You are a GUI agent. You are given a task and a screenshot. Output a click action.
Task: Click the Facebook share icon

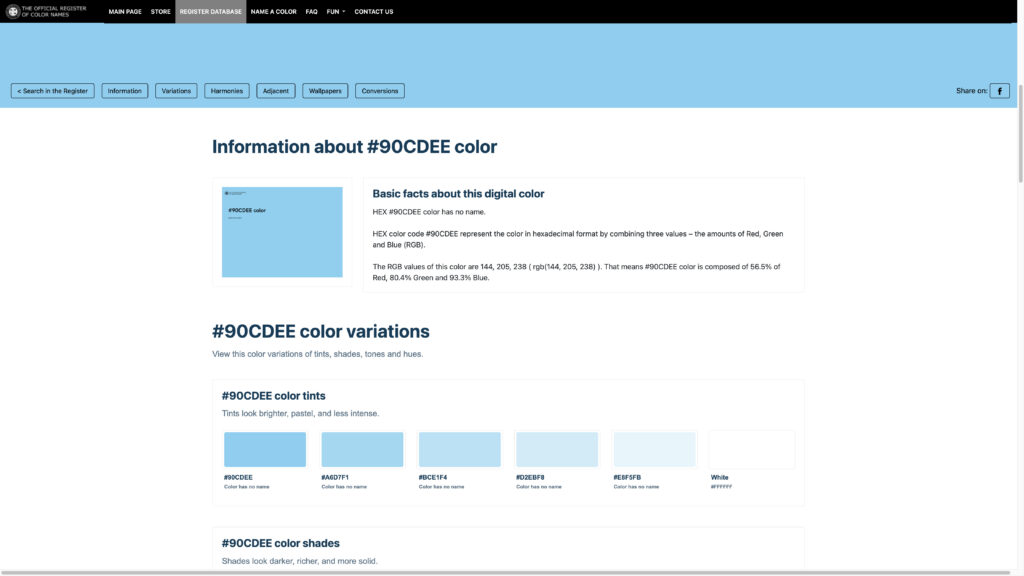(x=998, y=89)
